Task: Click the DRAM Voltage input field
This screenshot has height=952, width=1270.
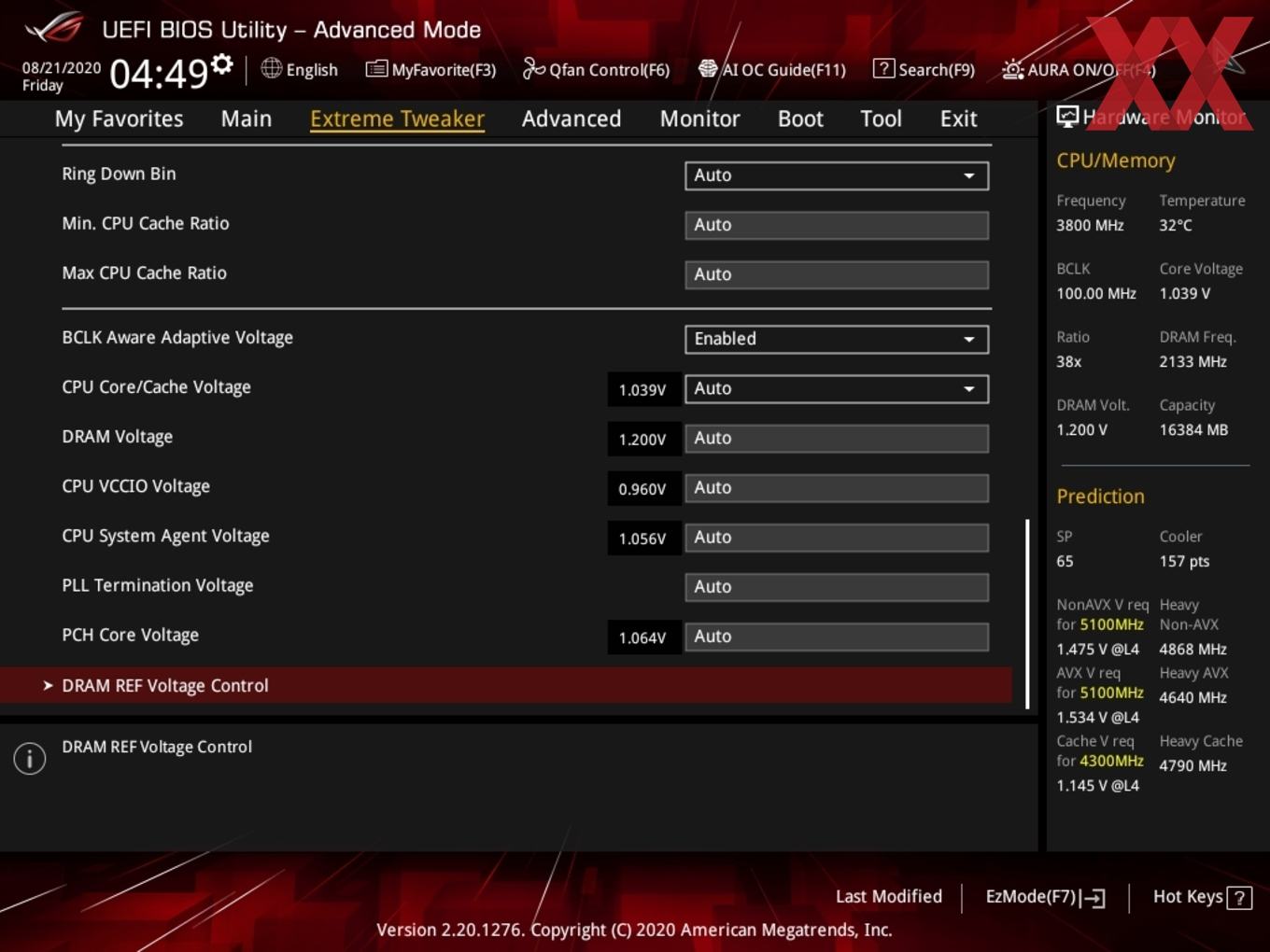Action: point(837,438)
